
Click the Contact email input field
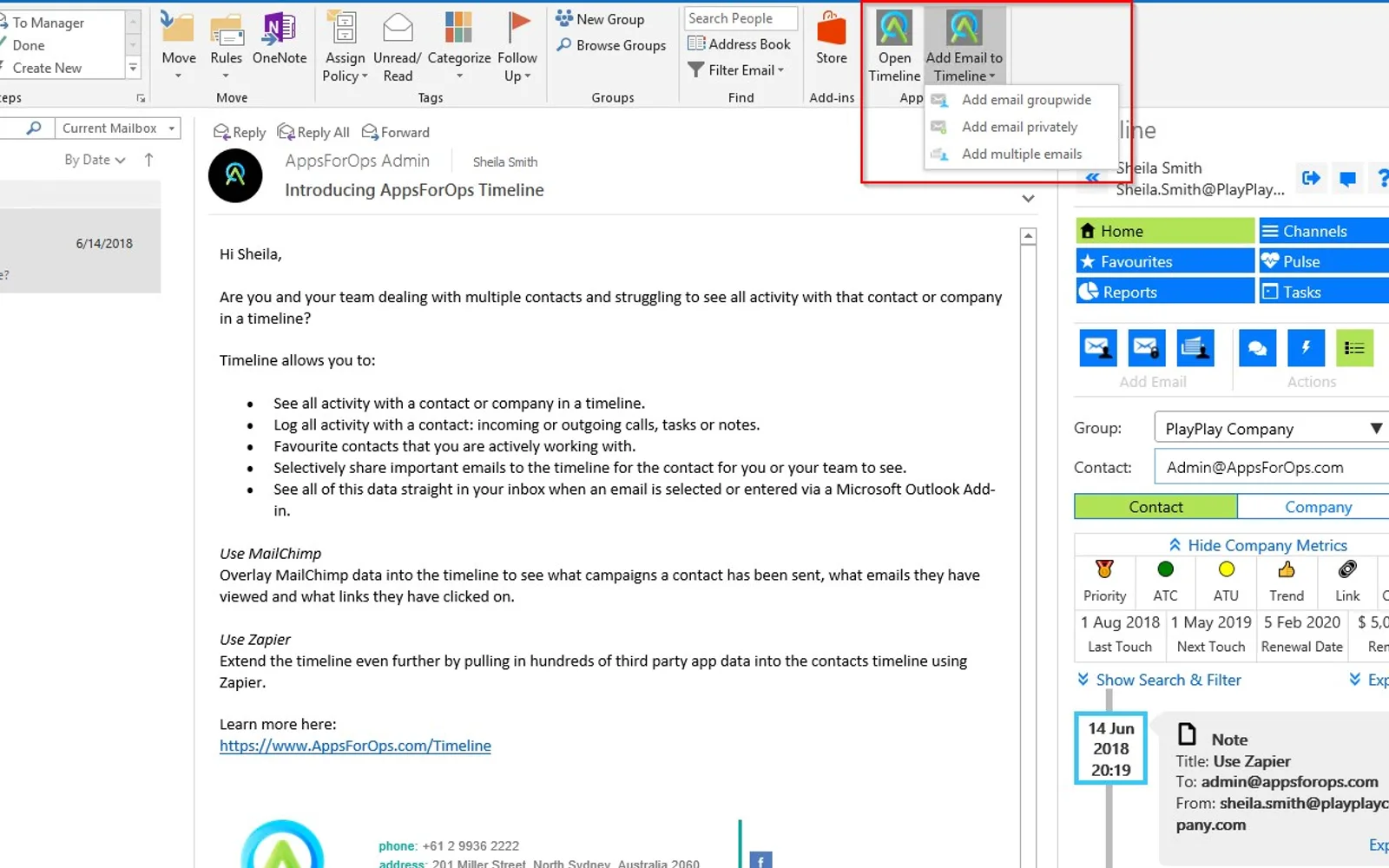tap(1272, 467)
